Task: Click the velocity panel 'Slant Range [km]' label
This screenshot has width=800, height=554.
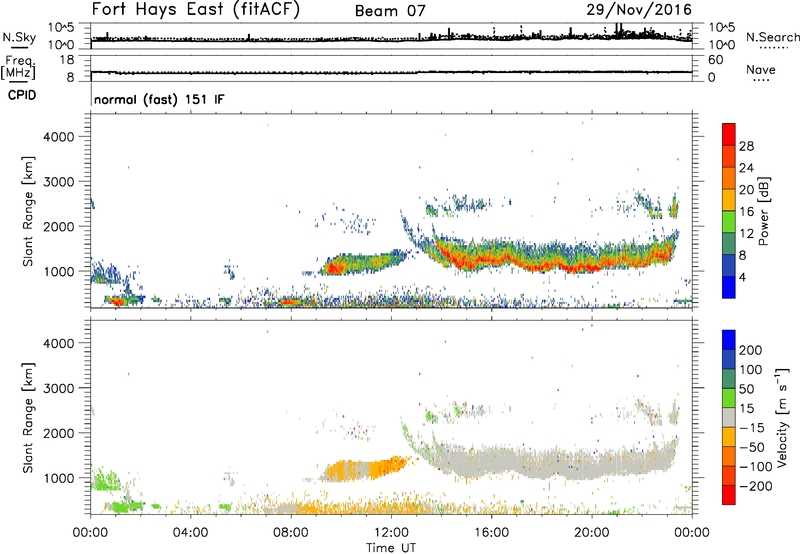Action: point(28,418)
